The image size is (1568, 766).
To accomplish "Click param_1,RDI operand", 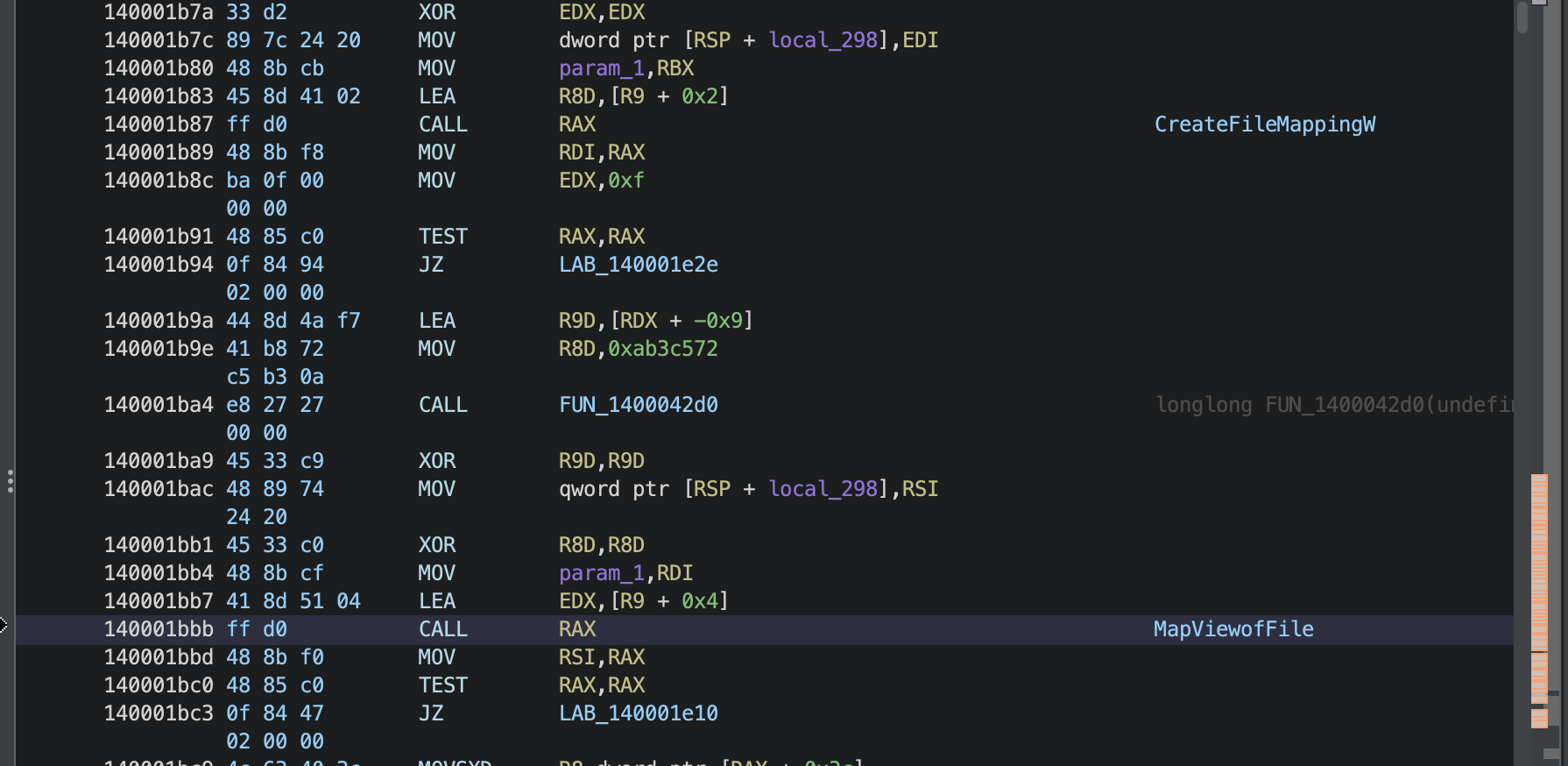I will point(626,573).
